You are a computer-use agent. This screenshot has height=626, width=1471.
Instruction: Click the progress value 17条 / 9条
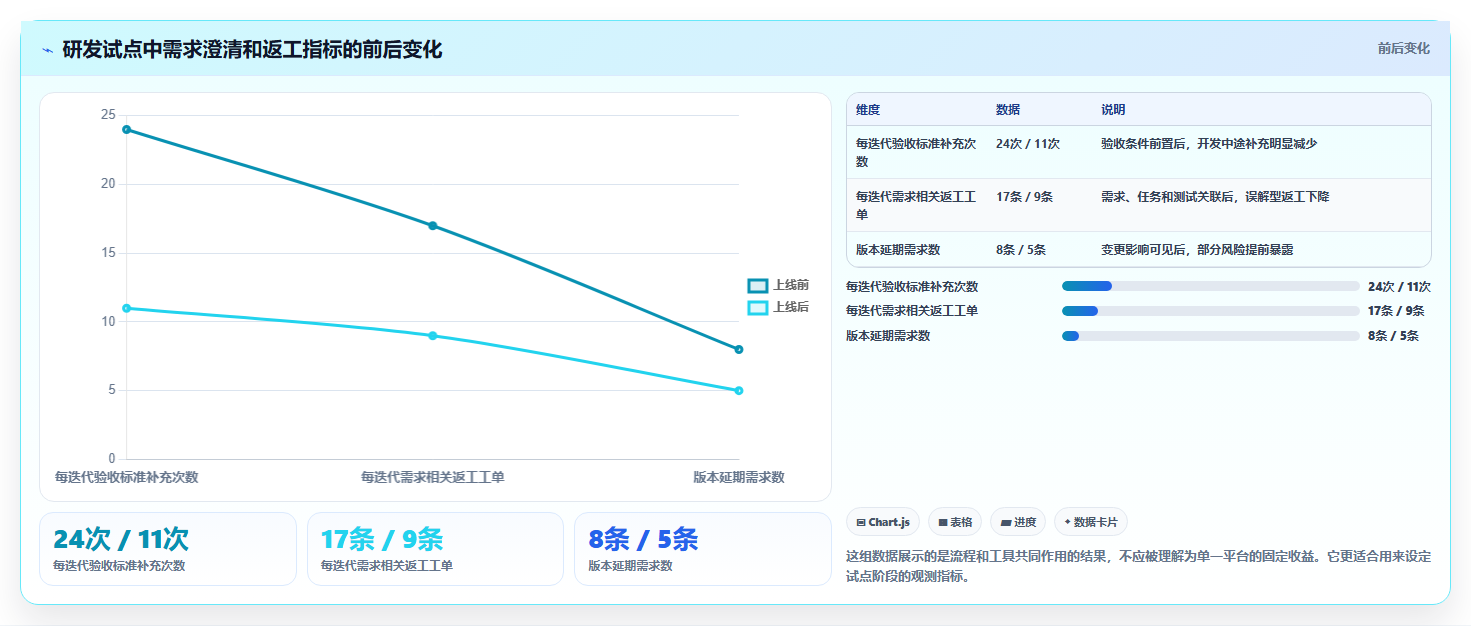click(x=1396, y=311)
